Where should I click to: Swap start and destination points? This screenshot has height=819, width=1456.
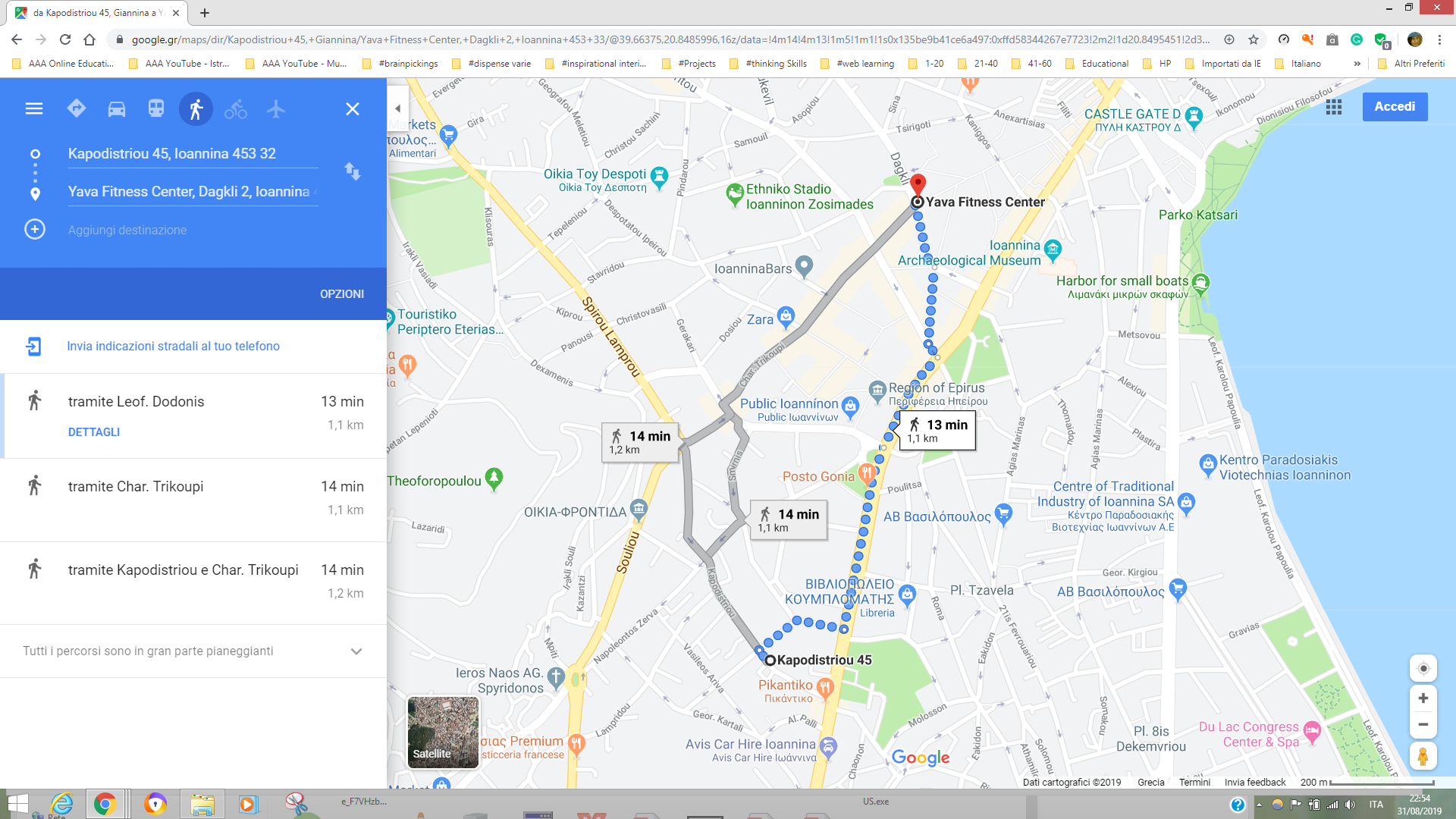353,171
